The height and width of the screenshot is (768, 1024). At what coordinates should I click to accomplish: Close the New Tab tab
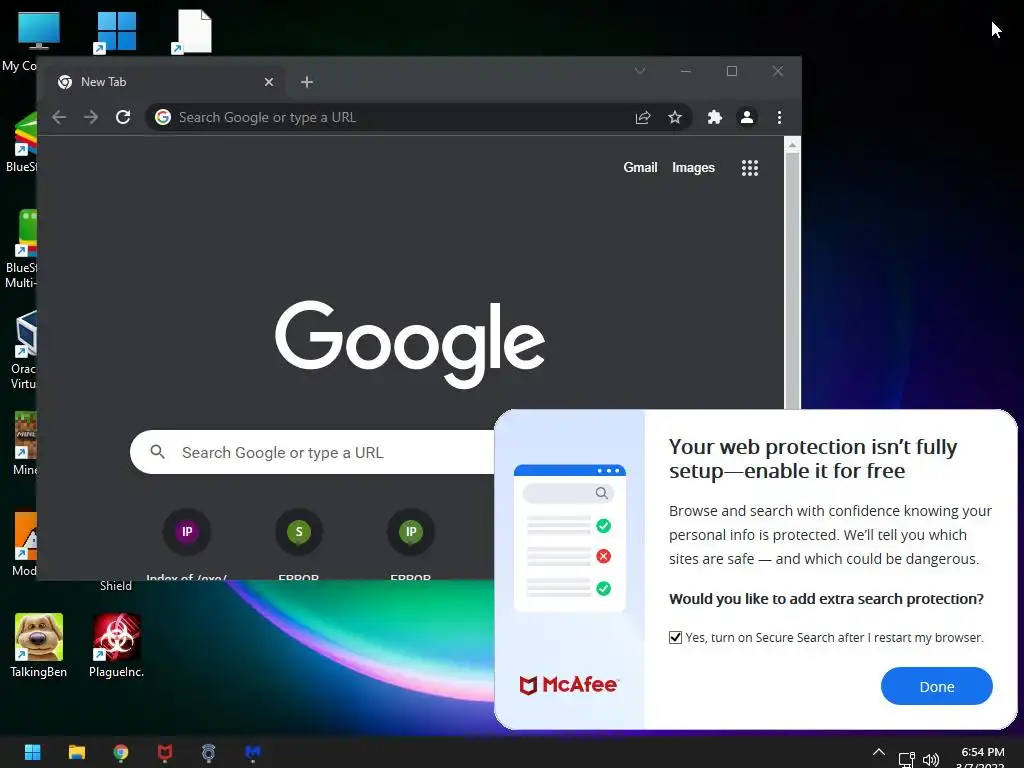(269, 82)
